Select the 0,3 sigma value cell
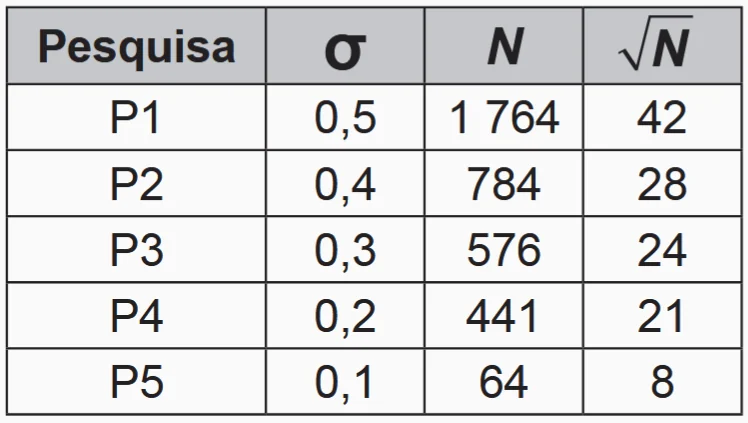Image resolution: width=748 pixels, height=423 pixels. point(345,250)
